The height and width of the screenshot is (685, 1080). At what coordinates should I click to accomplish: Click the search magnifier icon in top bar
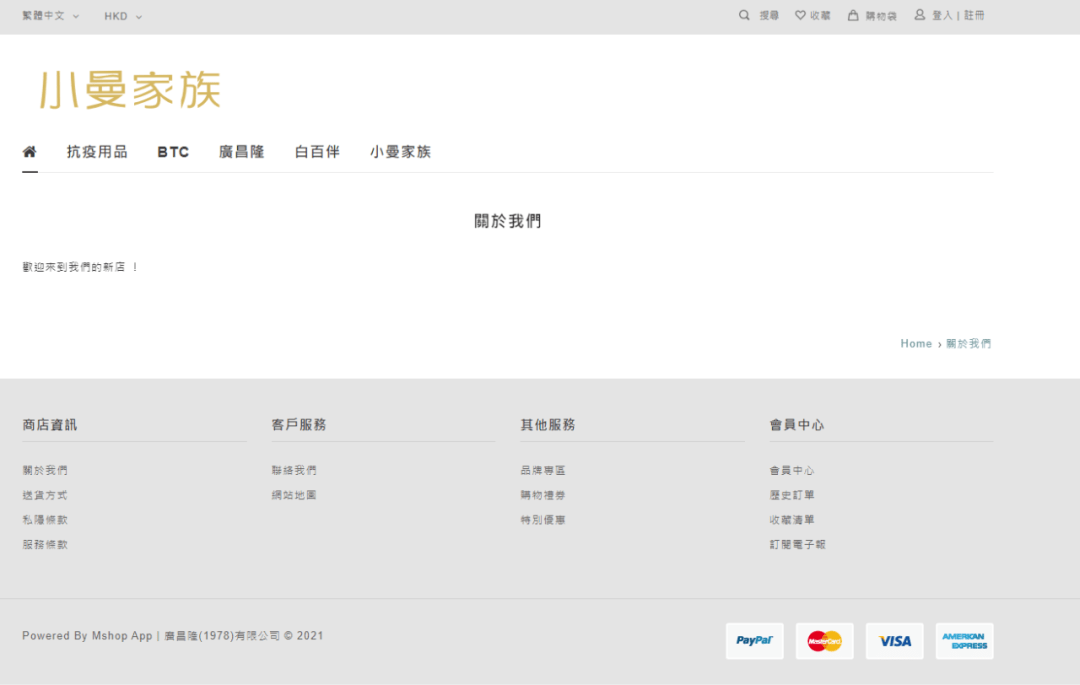tap(744, 15)
